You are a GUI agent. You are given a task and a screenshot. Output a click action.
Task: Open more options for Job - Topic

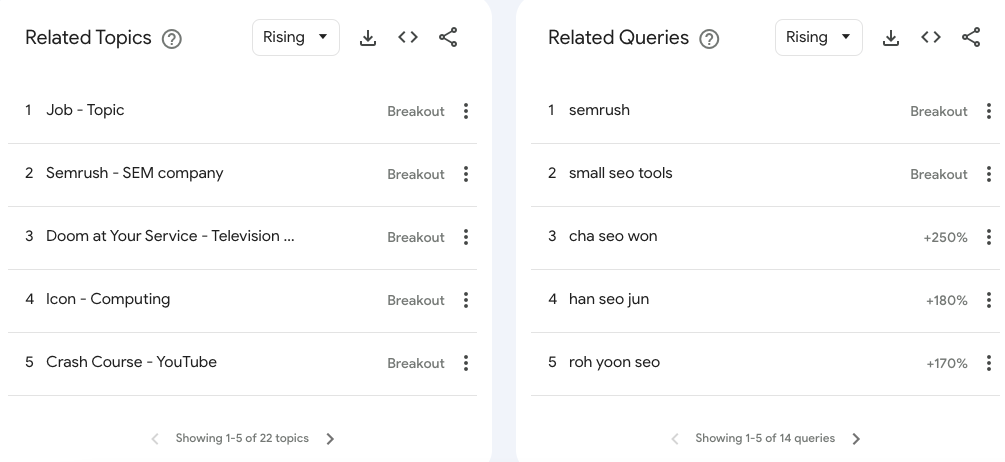point(466,111)
